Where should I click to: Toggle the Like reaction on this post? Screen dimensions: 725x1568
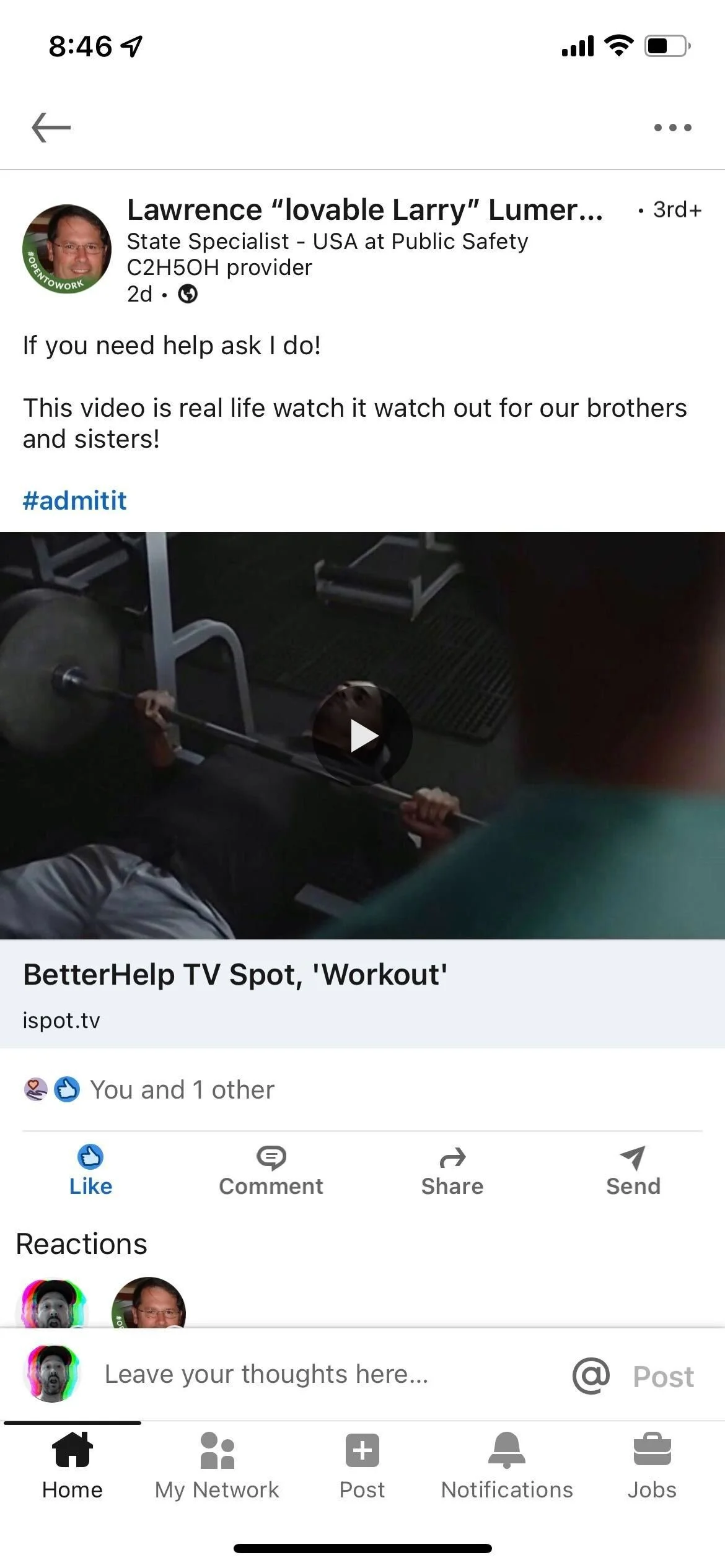pyautogui.click(x=90, y=1170)
